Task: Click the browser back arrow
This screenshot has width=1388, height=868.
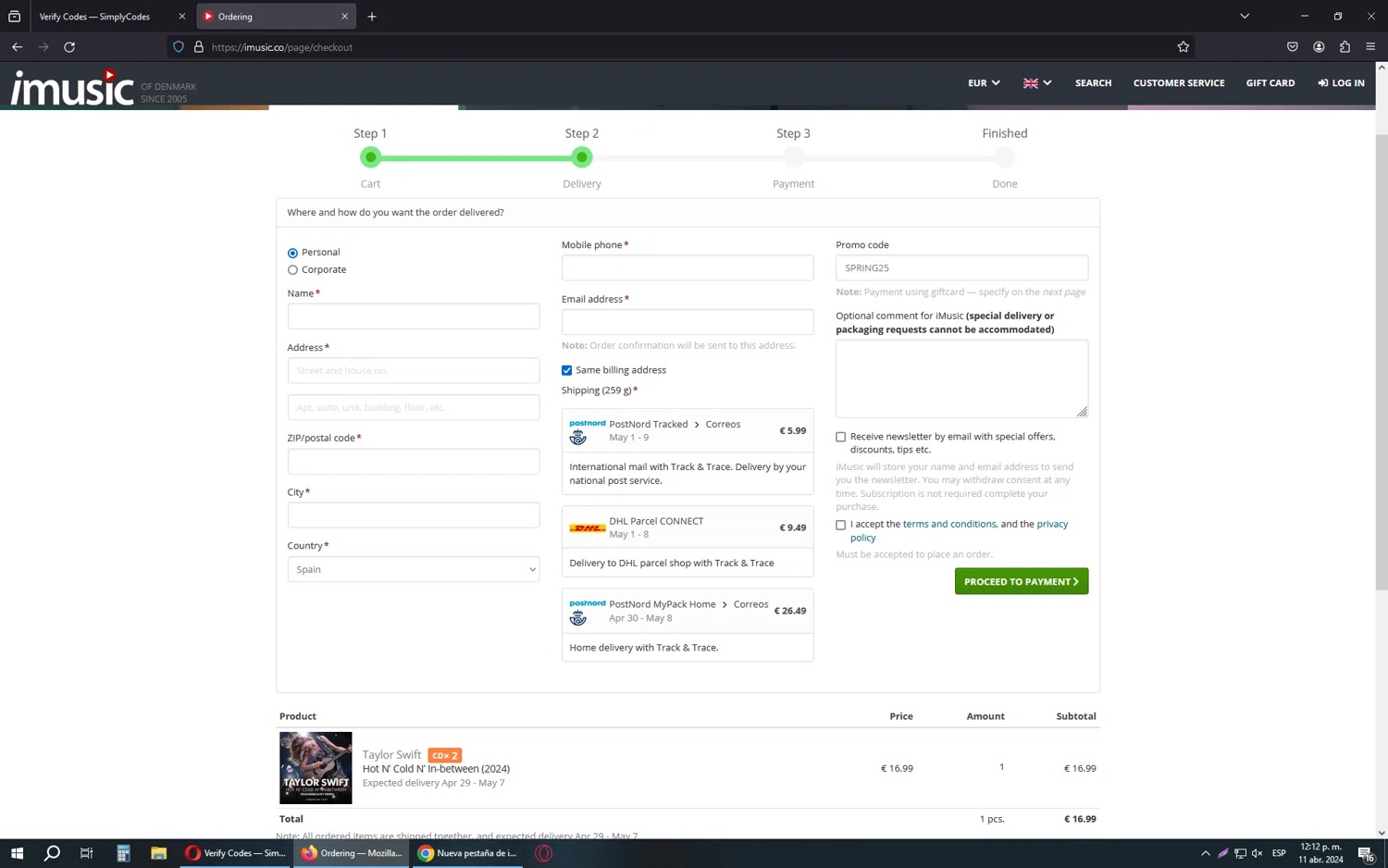Action: click(17, 47)
